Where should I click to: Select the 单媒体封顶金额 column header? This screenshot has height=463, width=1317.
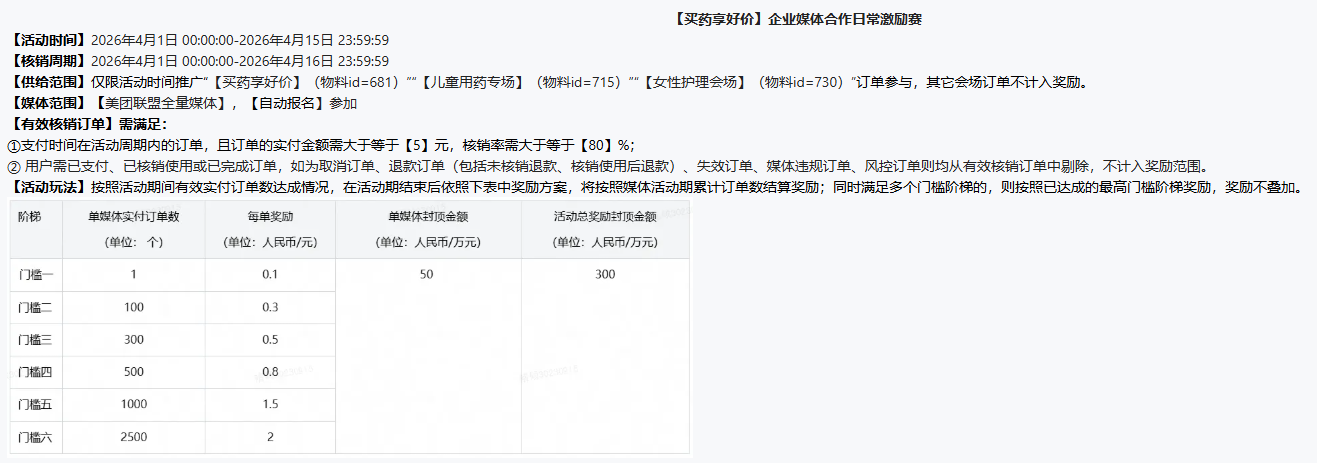pos(427,216)
